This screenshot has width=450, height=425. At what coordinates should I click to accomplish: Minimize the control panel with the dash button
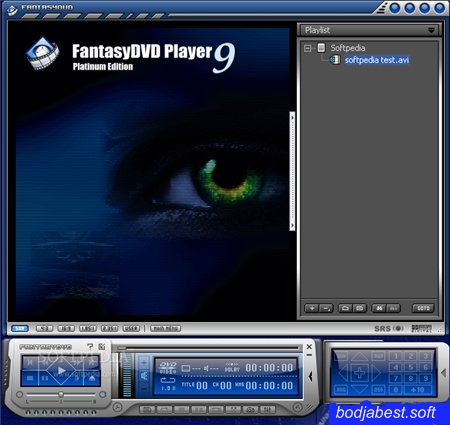coord(309,355)
